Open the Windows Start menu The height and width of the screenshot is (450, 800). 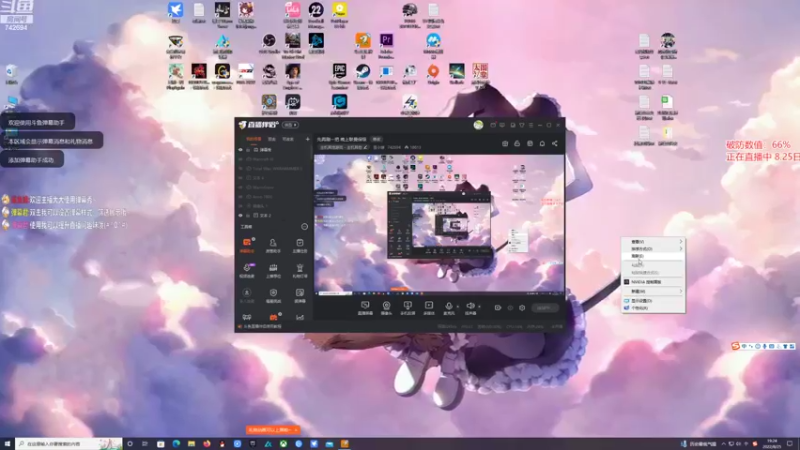(x=7, y=444)
